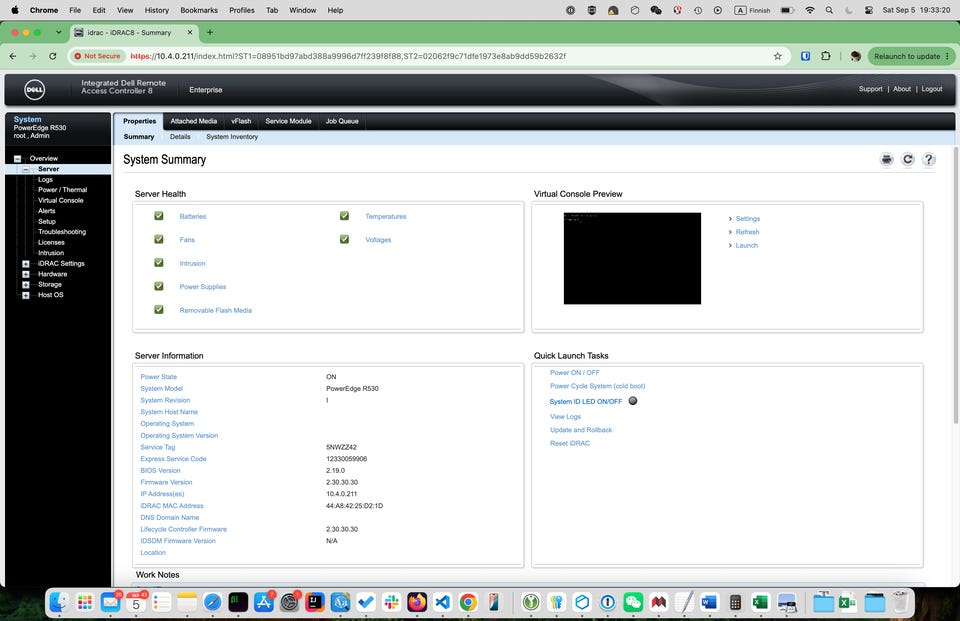Open Slack from the Dock

pyautogui.click(x=391, y=603)
